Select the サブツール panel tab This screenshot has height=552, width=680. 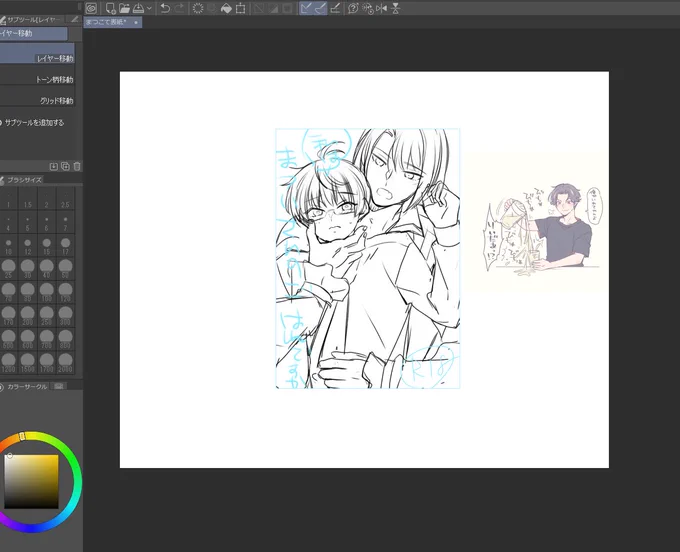[x=33, y=20]
